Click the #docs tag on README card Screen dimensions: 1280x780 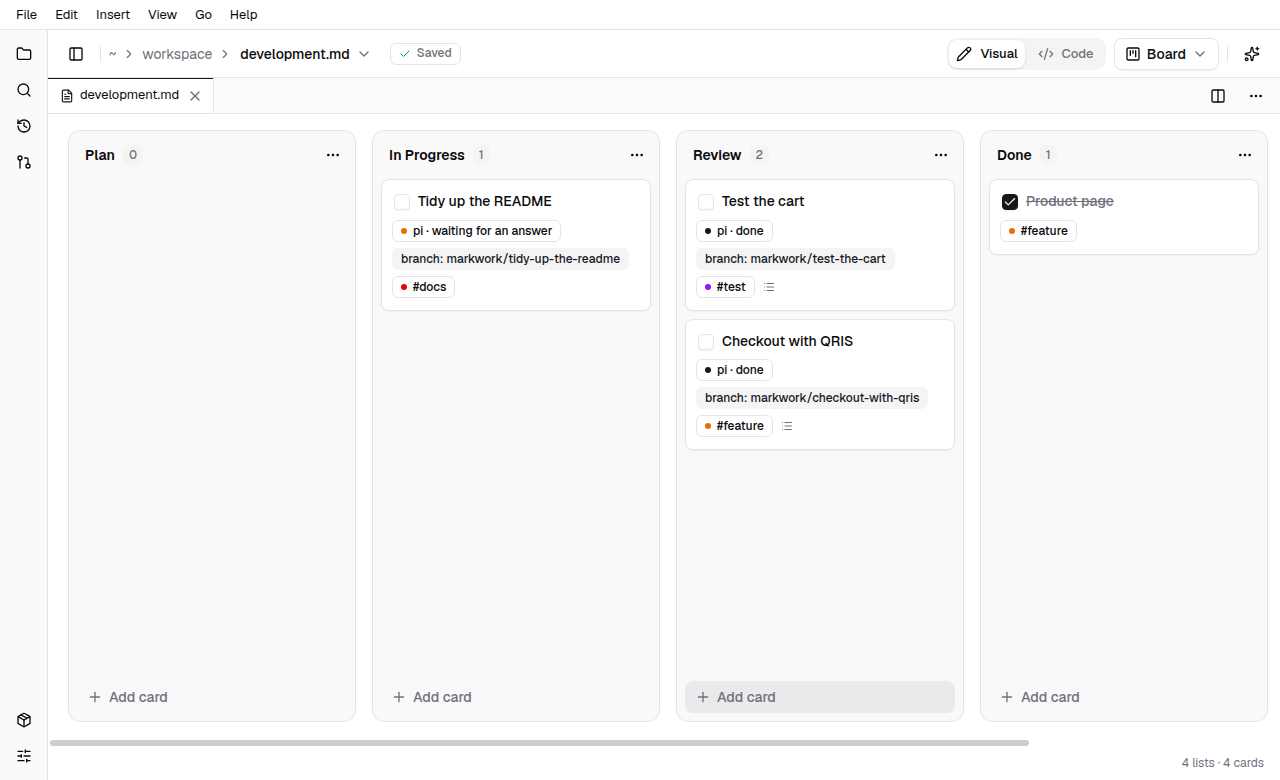(424, 287)
